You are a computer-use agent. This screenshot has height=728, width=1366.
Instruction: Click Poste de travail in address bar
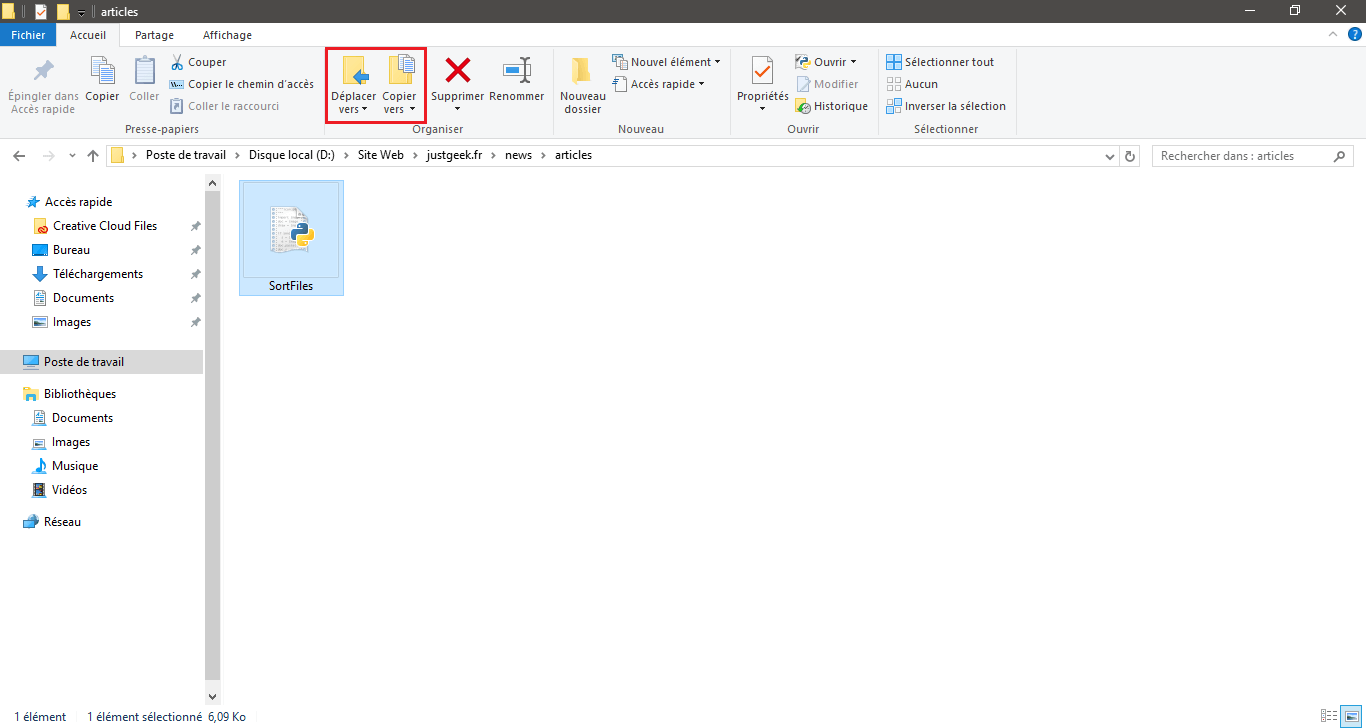(186, 156)
